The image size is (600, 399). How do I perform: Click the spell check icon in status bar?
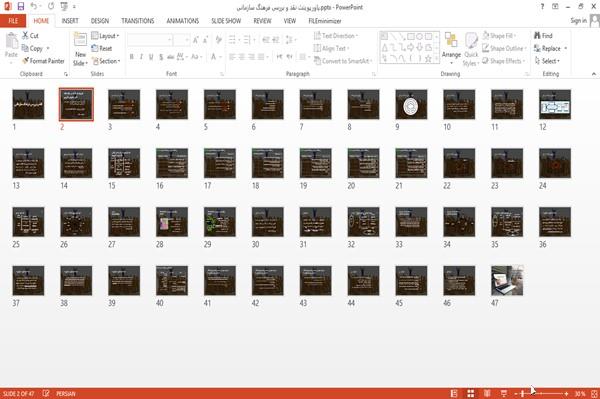(46, 393)
